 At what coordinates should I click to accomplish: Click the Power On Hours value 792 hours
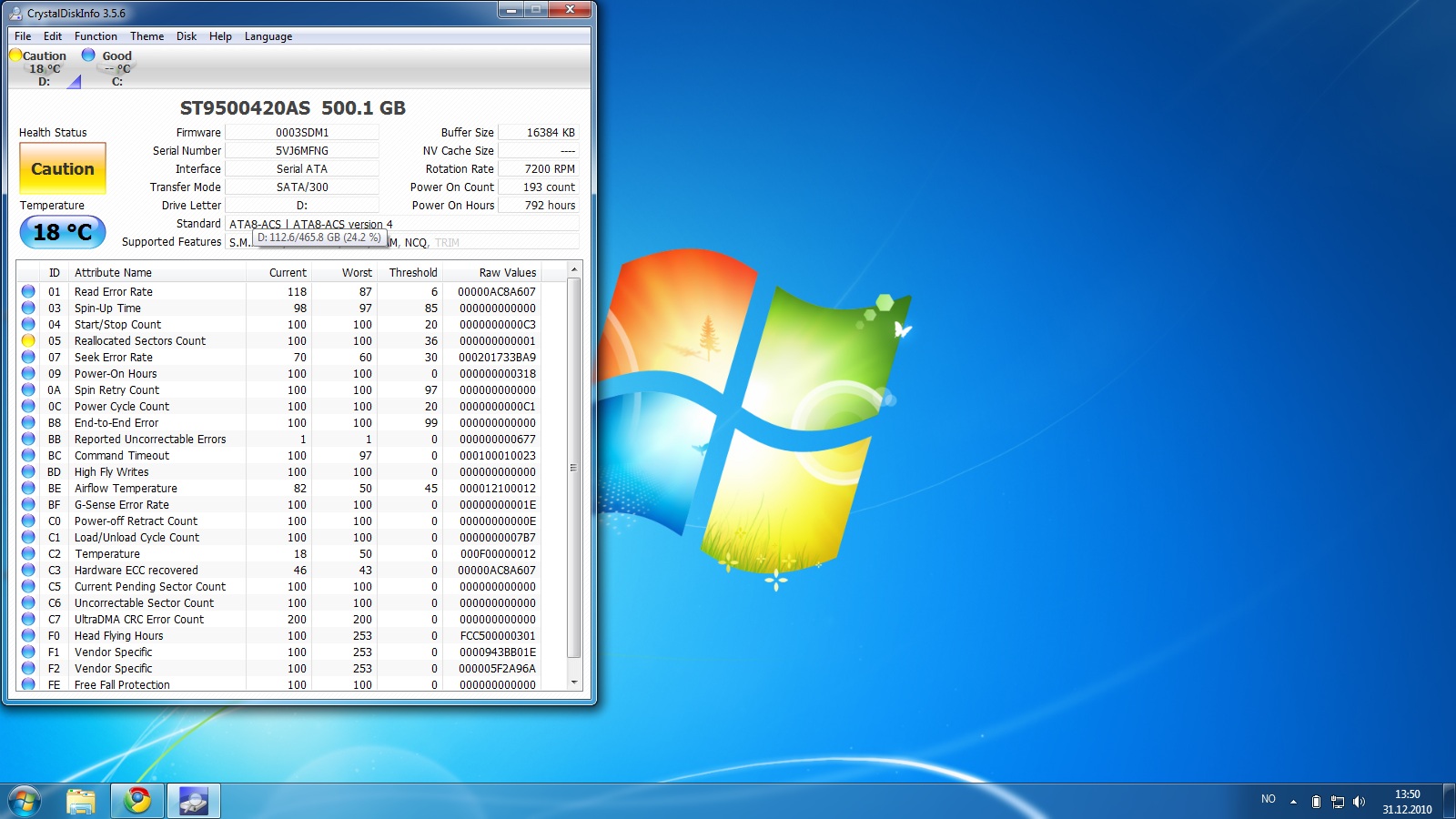click(539, 205)
